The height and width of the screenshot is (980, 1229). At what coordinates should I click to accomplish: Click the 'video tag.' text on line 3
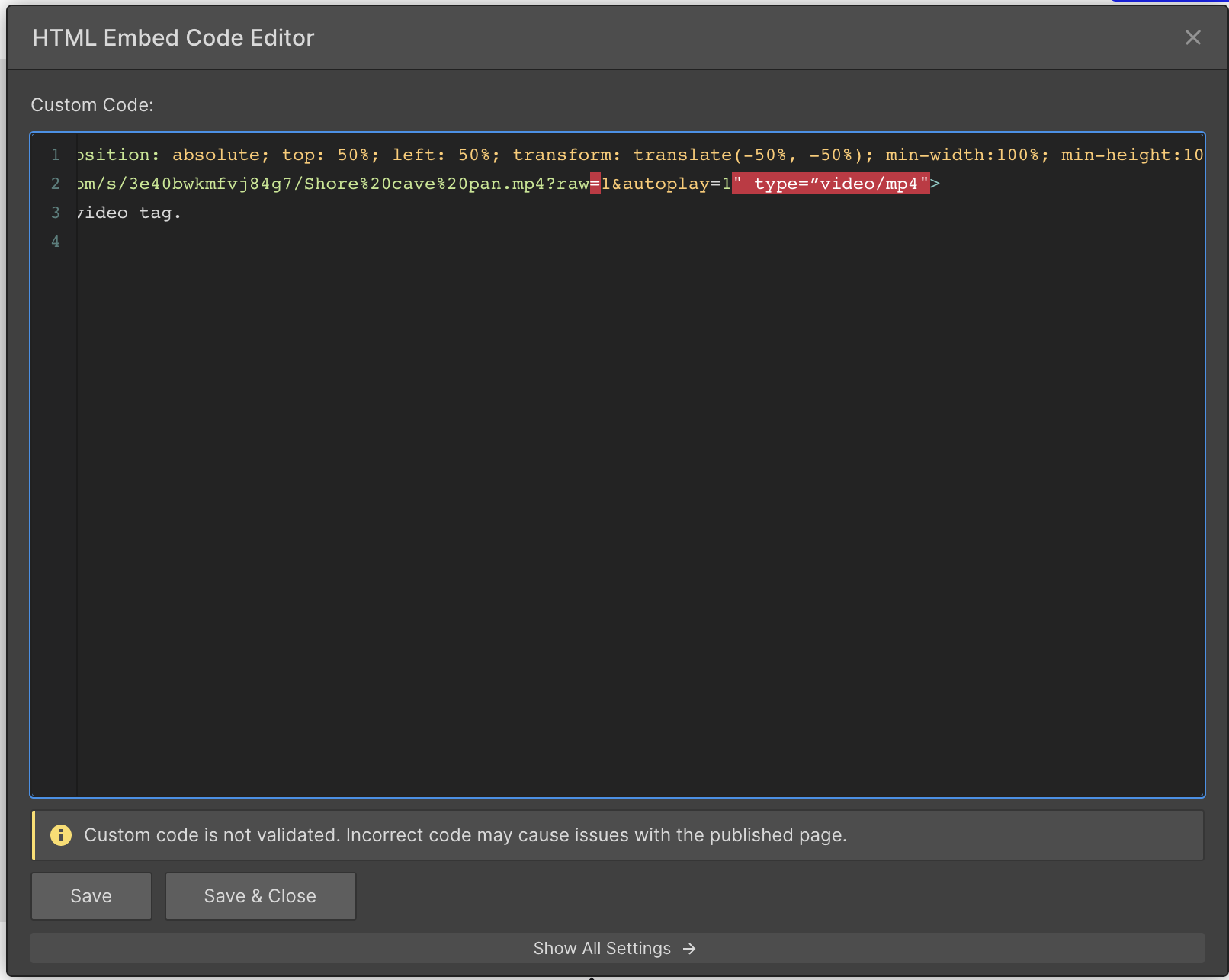(129, 213)
